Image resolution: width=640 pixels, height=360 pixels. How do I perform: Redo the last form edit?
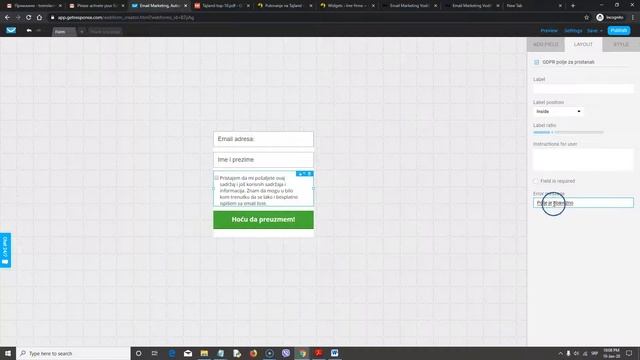click(39, 31)
